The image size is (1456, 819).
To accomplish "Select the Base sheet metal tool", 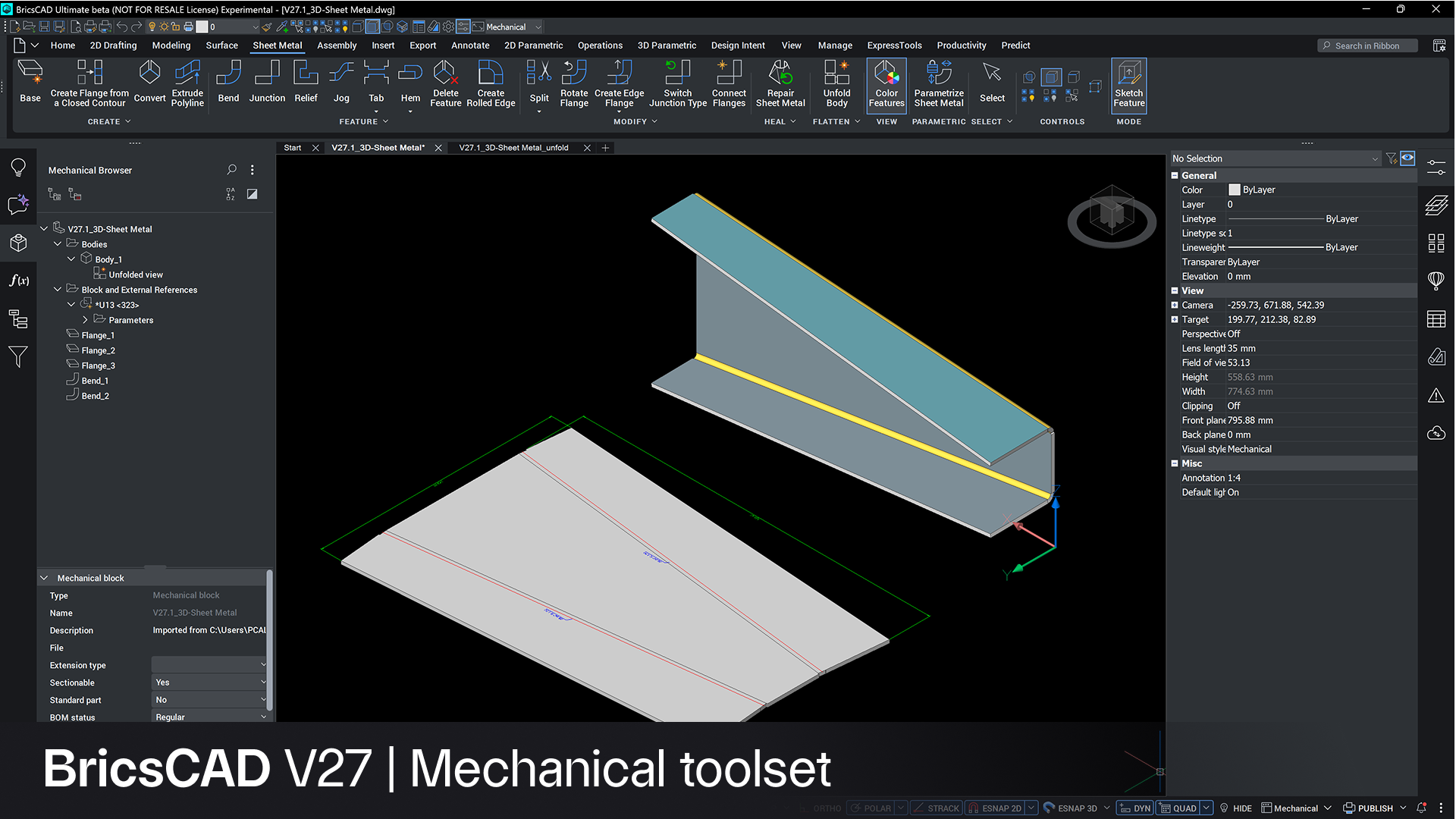I will coord(30,82).
